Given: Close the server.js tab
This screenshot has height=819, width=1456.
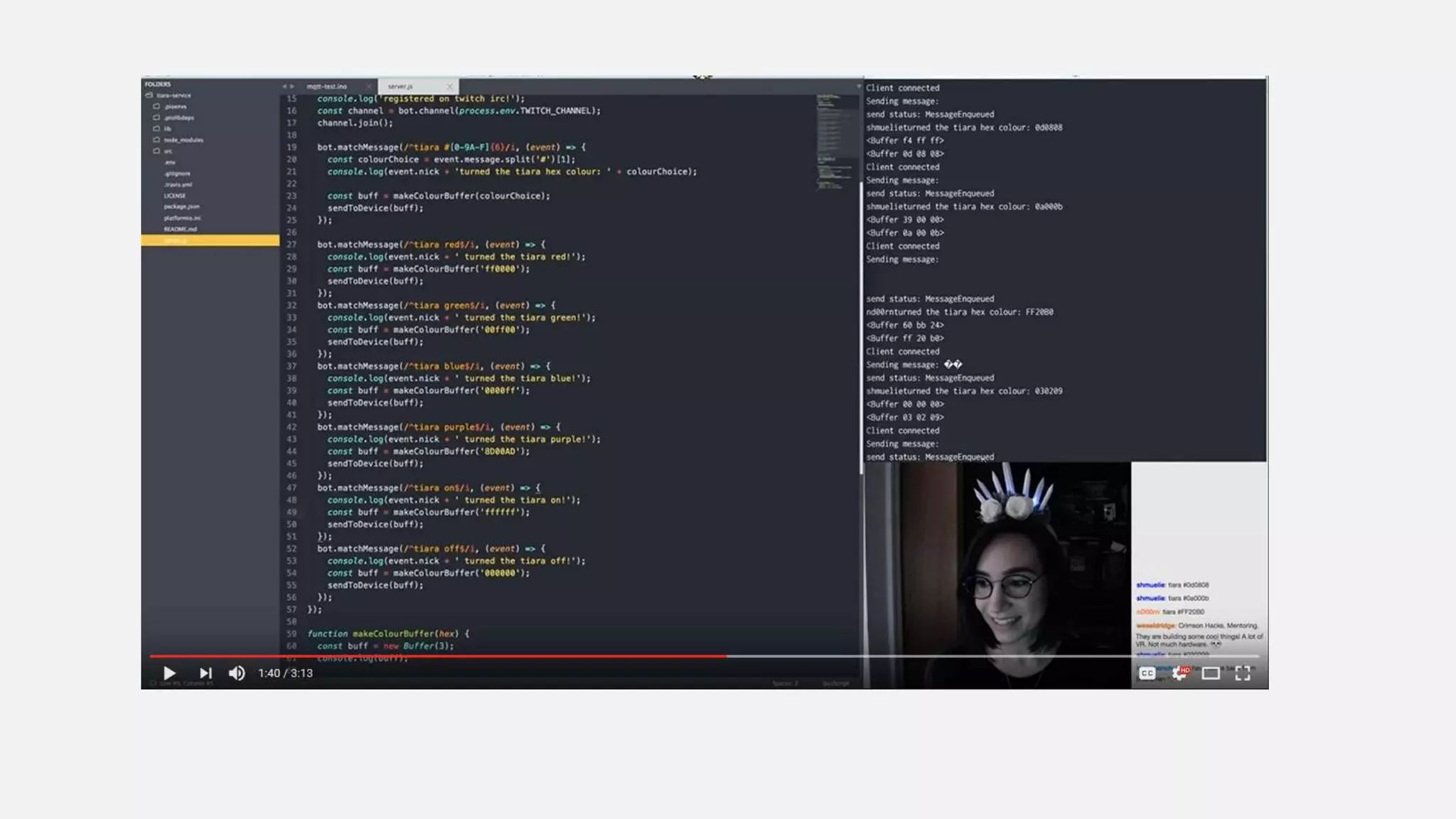Looking at the screenshot, I should click(449, 87).
